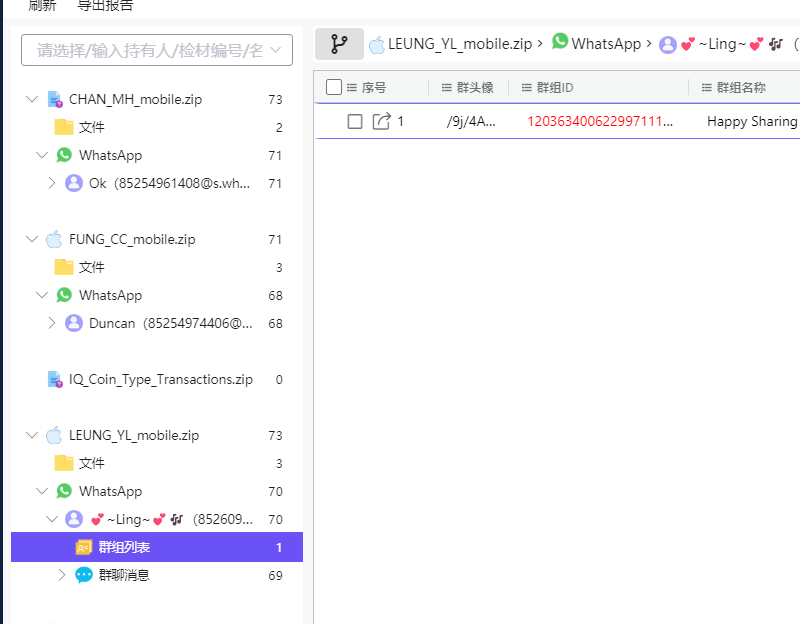Collapse the CHAN_MH_mobile.zip tree node
The width and height of the screenshot is (800, 624).
pyautogui.click(x=31, y=99)
